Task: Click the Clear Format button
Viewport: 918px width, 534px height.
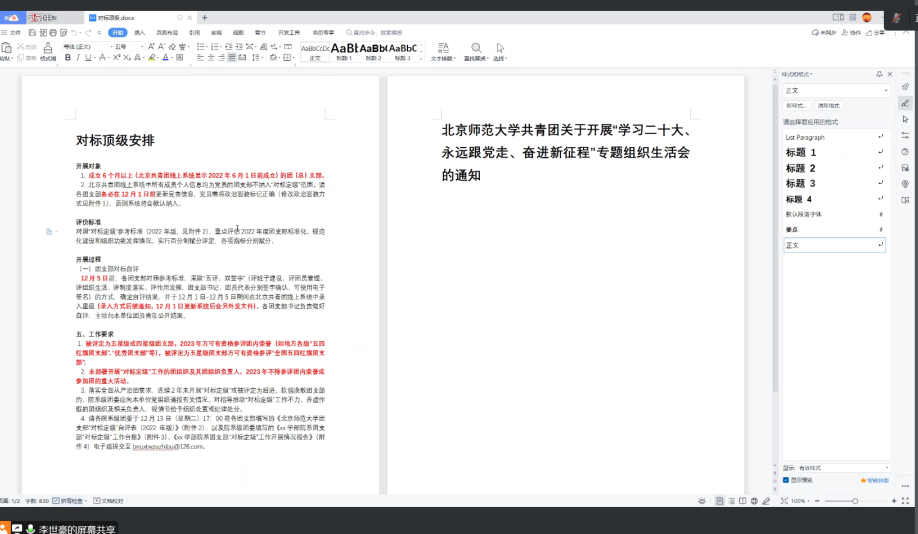Action: [829, 105]
